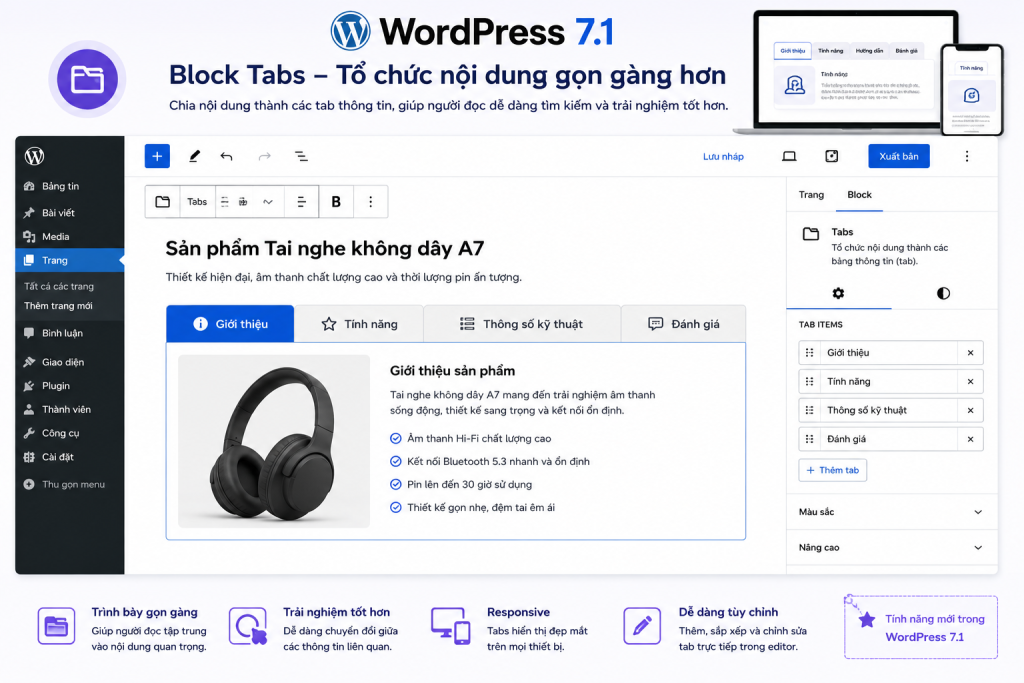The image size is (1024, 683).
Task: Open the document overview list view
Action: point(301,156)
